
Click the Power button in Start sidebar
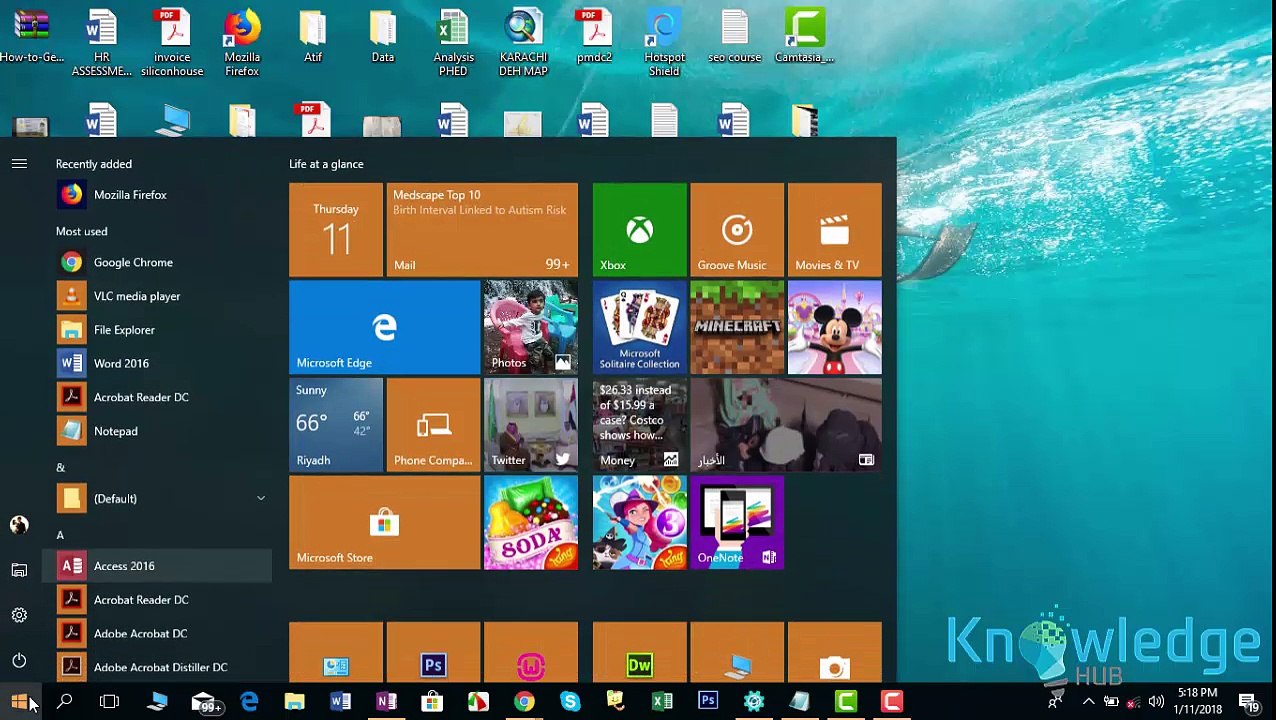tap(19, 660)
